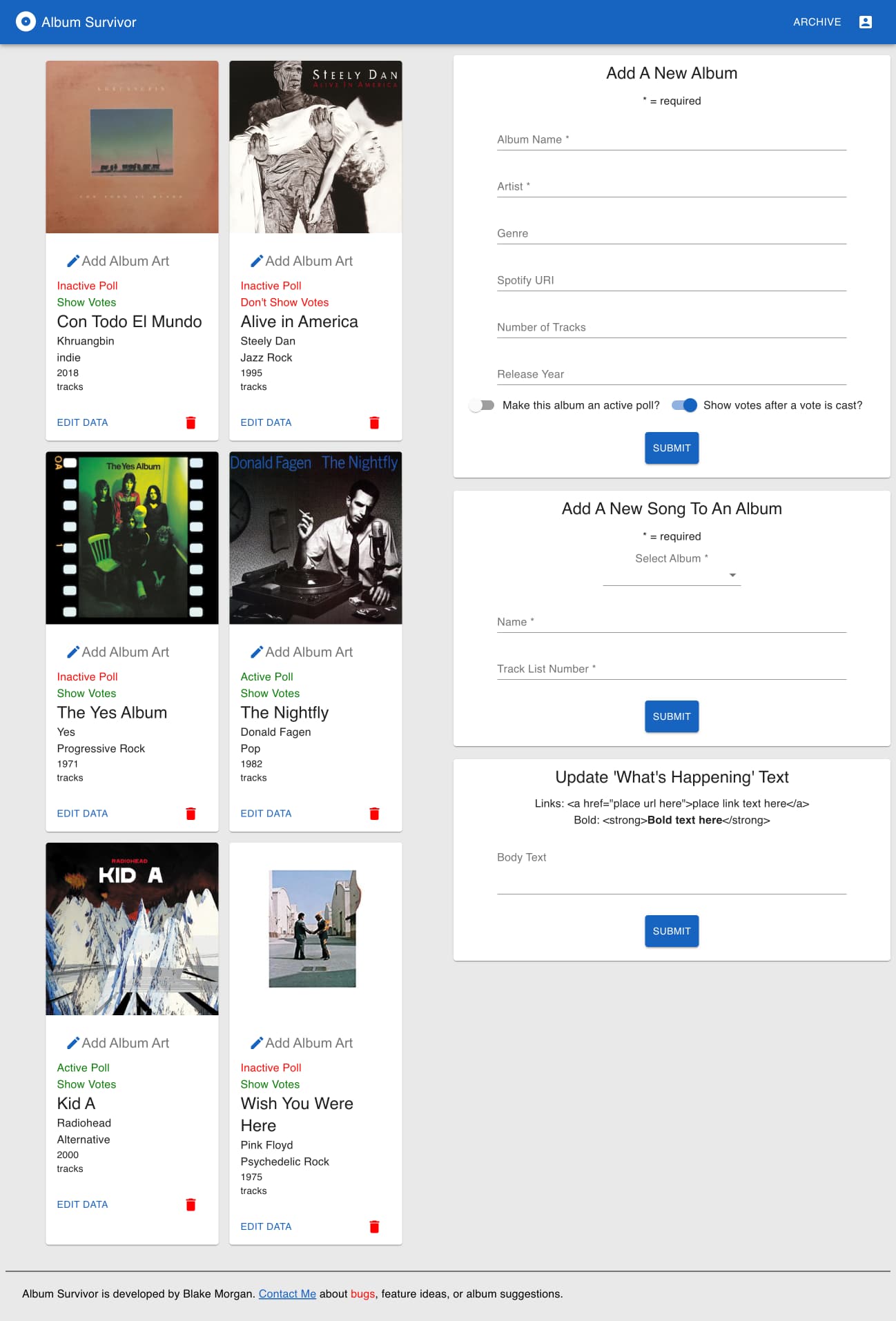Click 'Add Album Art' text on Kid A card
Viewport: 896px width, 1321px height.
(126, 1043)
